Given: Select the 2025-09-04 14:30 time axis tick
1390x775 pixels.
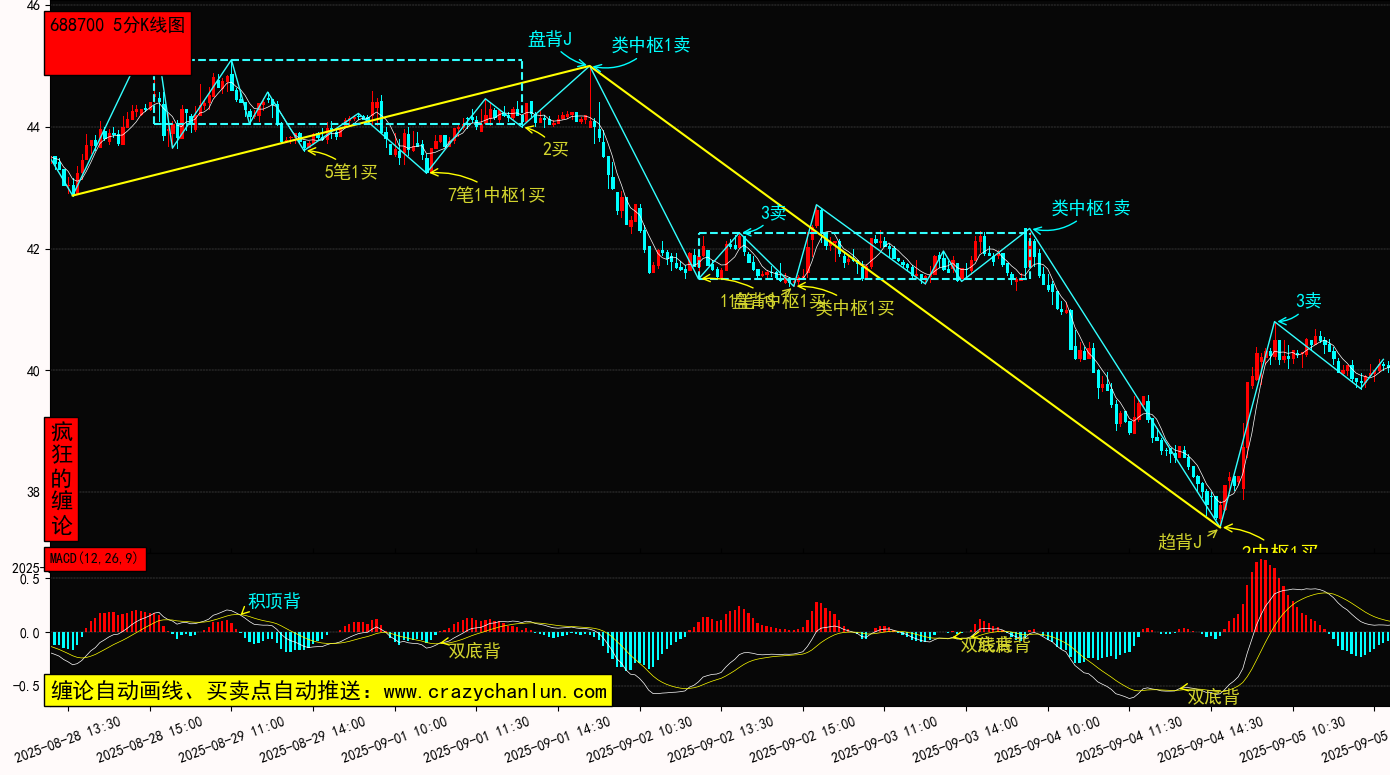Looking at the screenshot, I should [1209, 738].
